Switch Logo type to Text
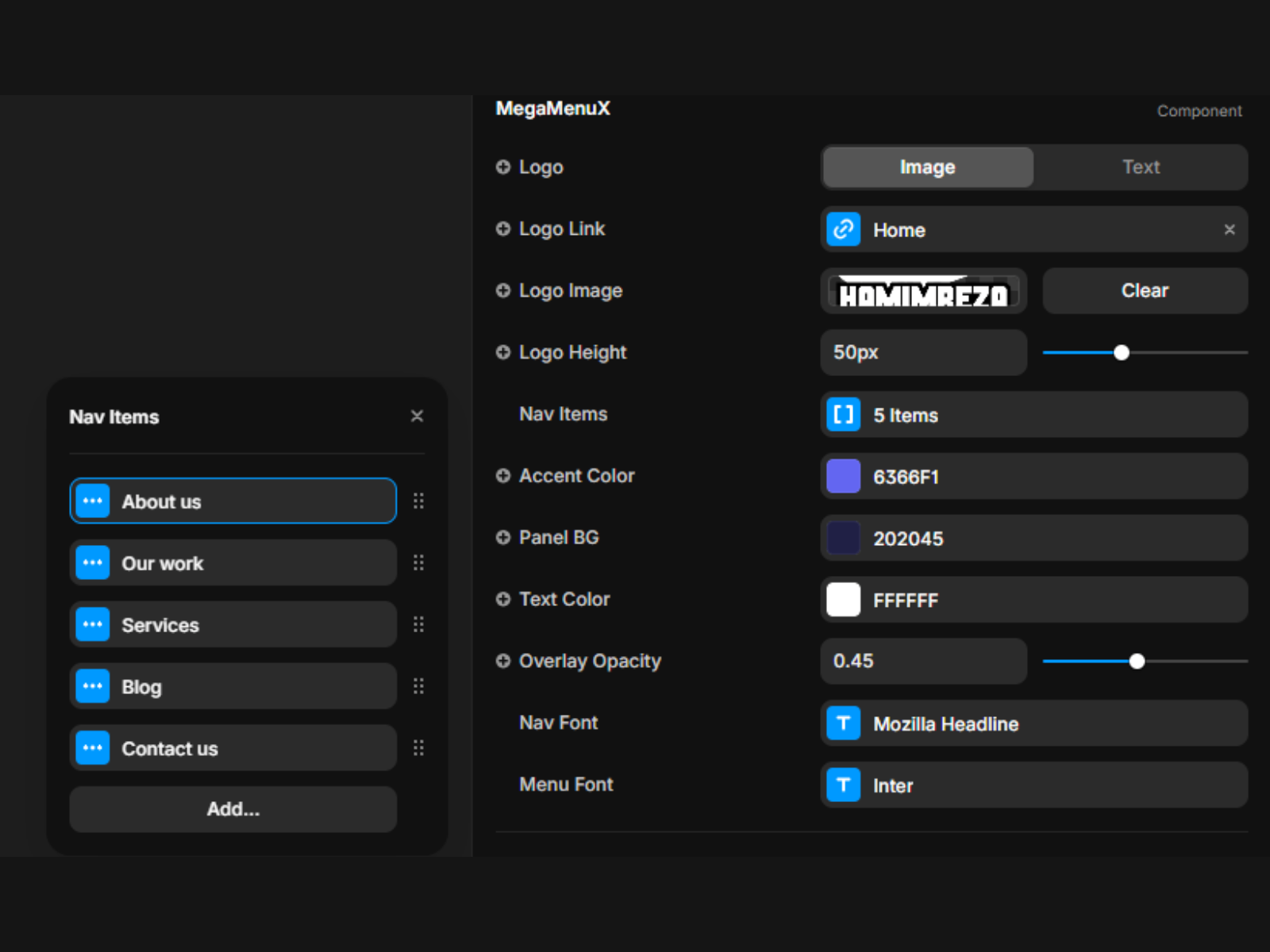 click(x=1140, y=167)
